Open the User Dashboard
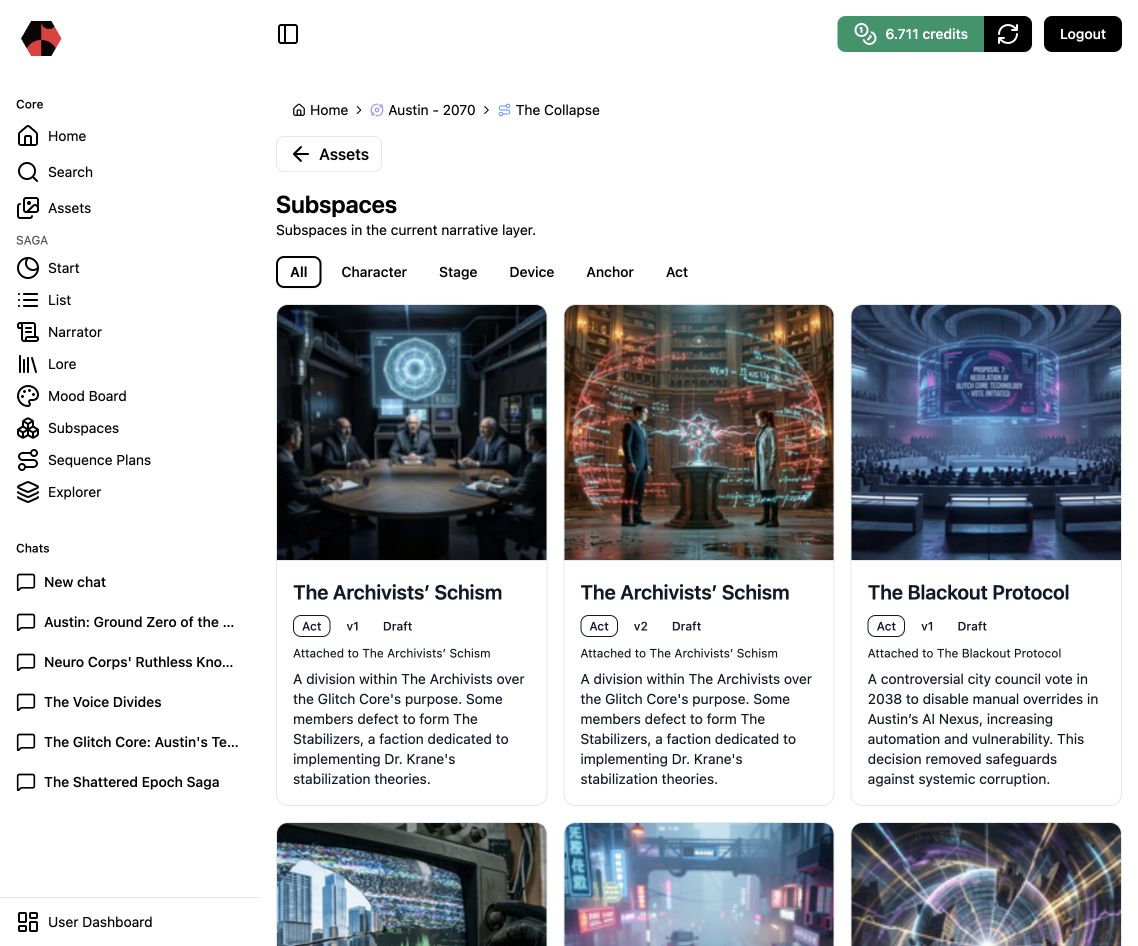1138x946 pixels. click(85, 921)
